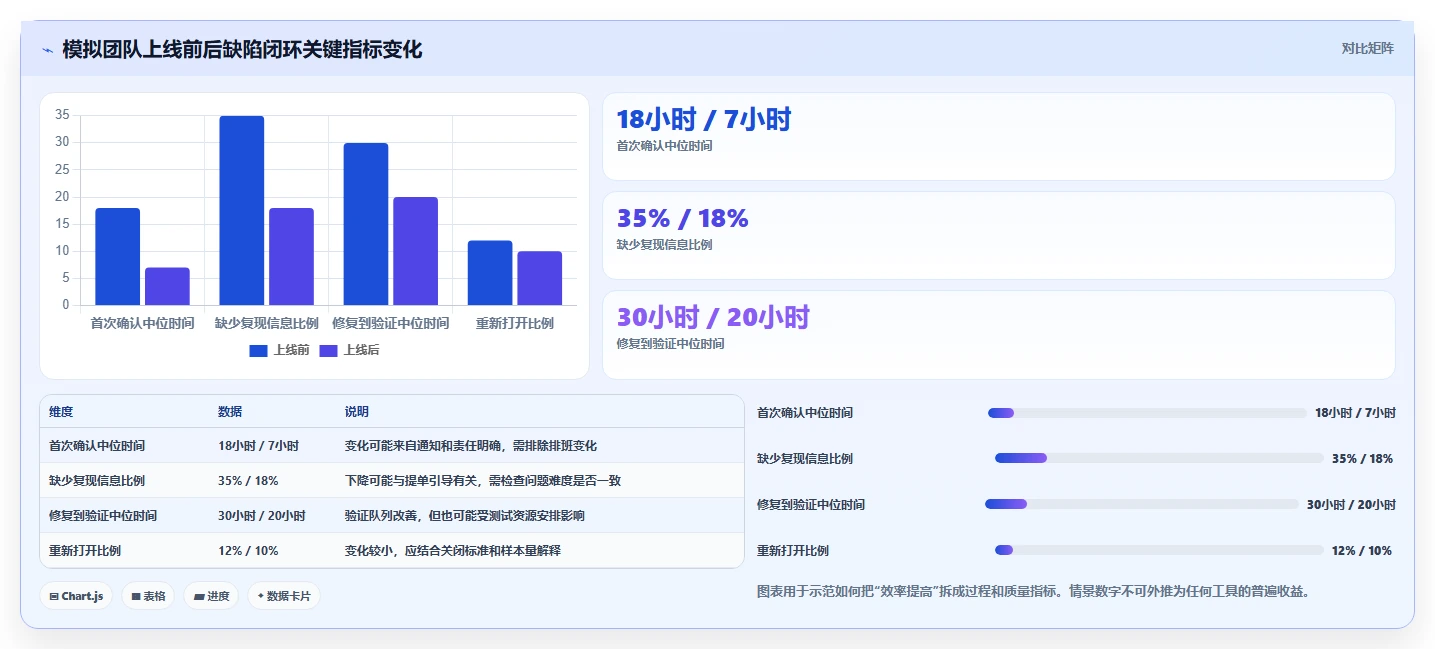
Task: Click the note 验证队列改善，但也可能受测试资源安排影响
Action: (x=465, y=516)
